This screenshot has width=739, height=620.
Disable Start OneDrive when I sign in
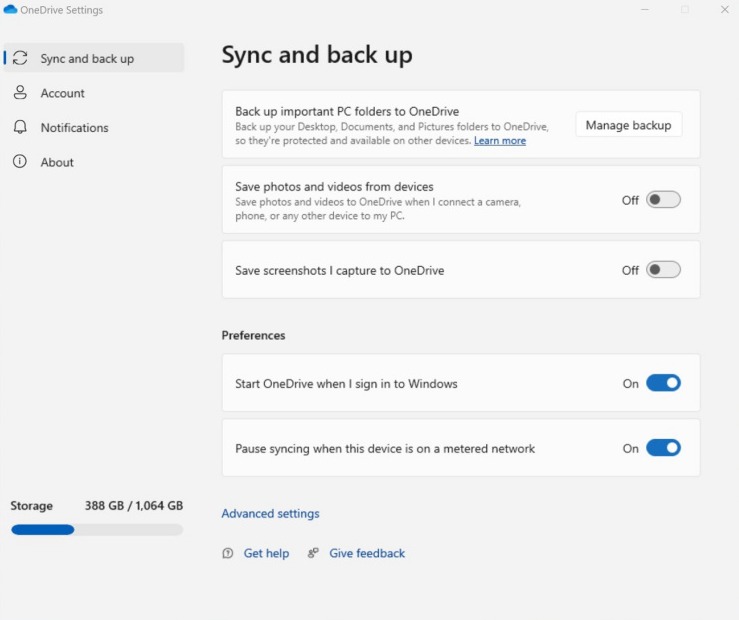pyautogui.click(x=663, y=383)
